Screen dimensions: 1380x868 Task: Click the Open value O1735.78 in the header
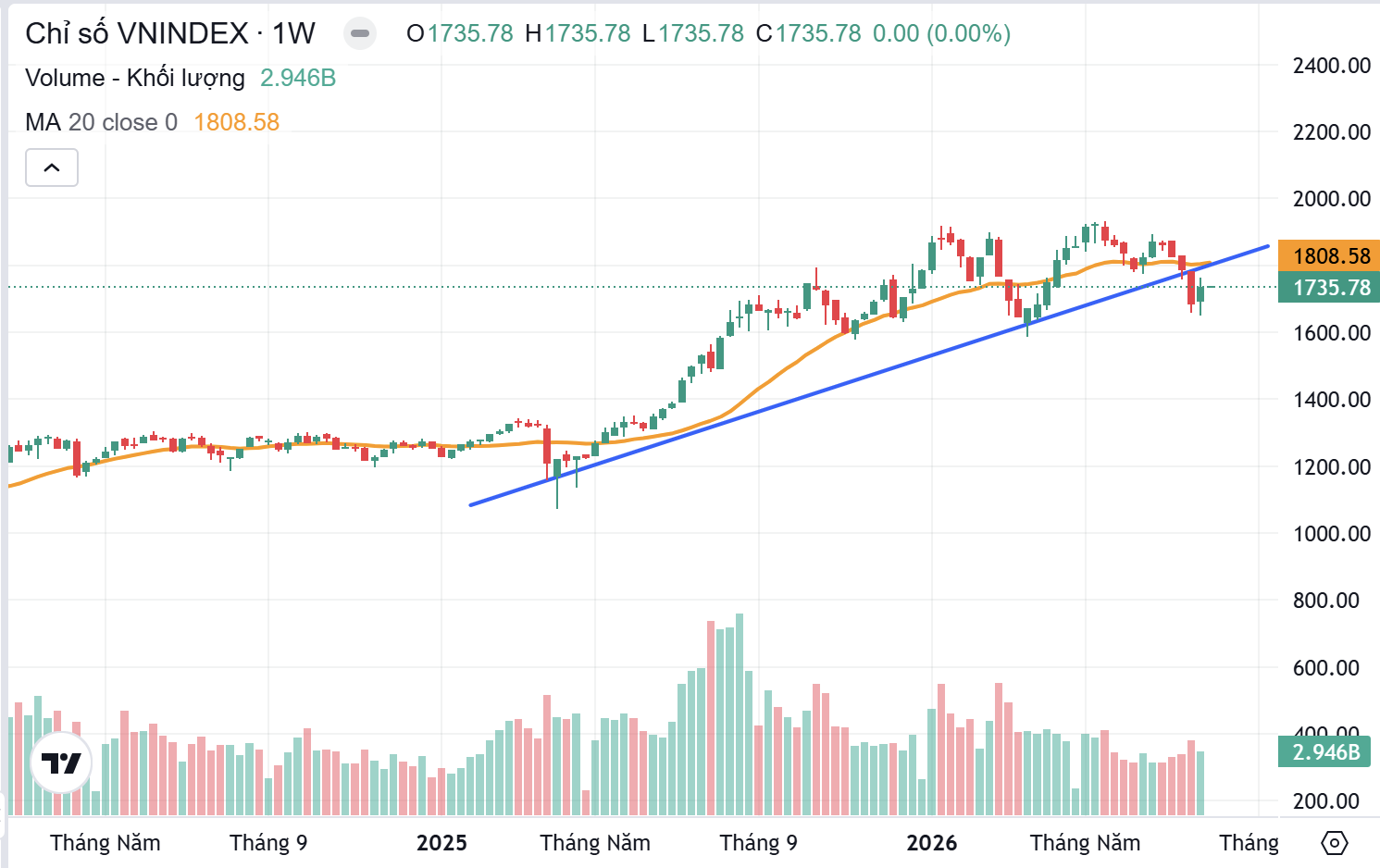click(x=460, y=34)
